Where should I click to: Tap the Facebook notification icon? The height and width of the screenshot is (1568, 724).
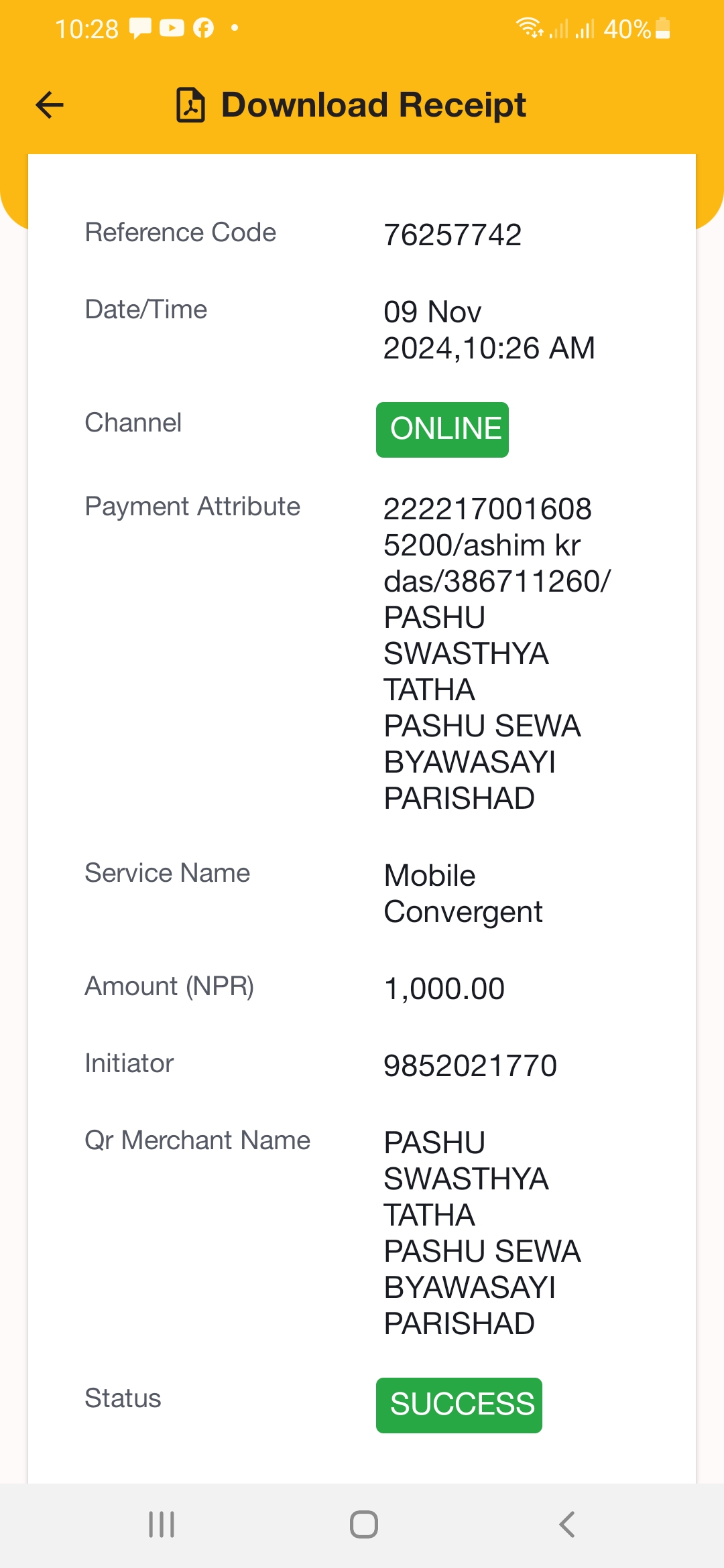pyautogui.click(x=203, y=28)
